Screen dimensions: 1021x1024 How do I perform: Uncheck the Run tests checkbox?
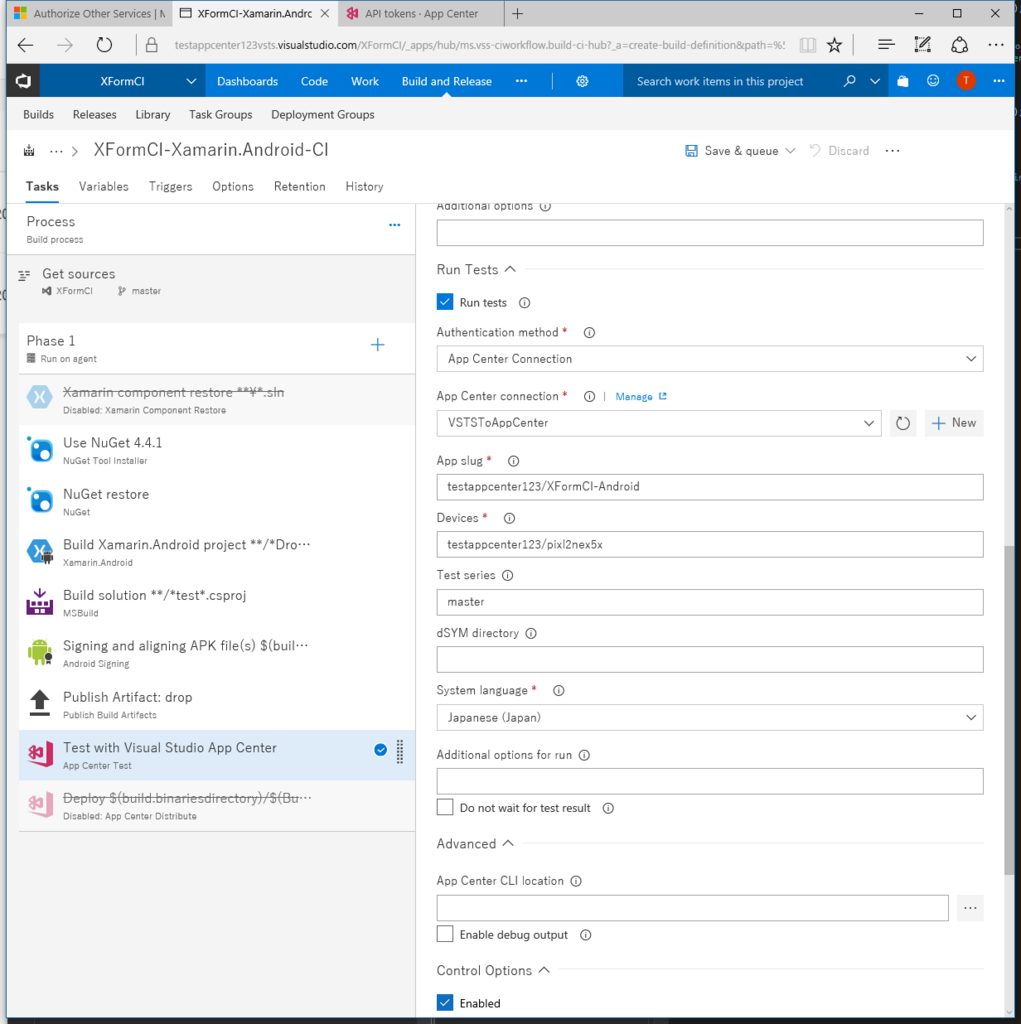[445, 302]
